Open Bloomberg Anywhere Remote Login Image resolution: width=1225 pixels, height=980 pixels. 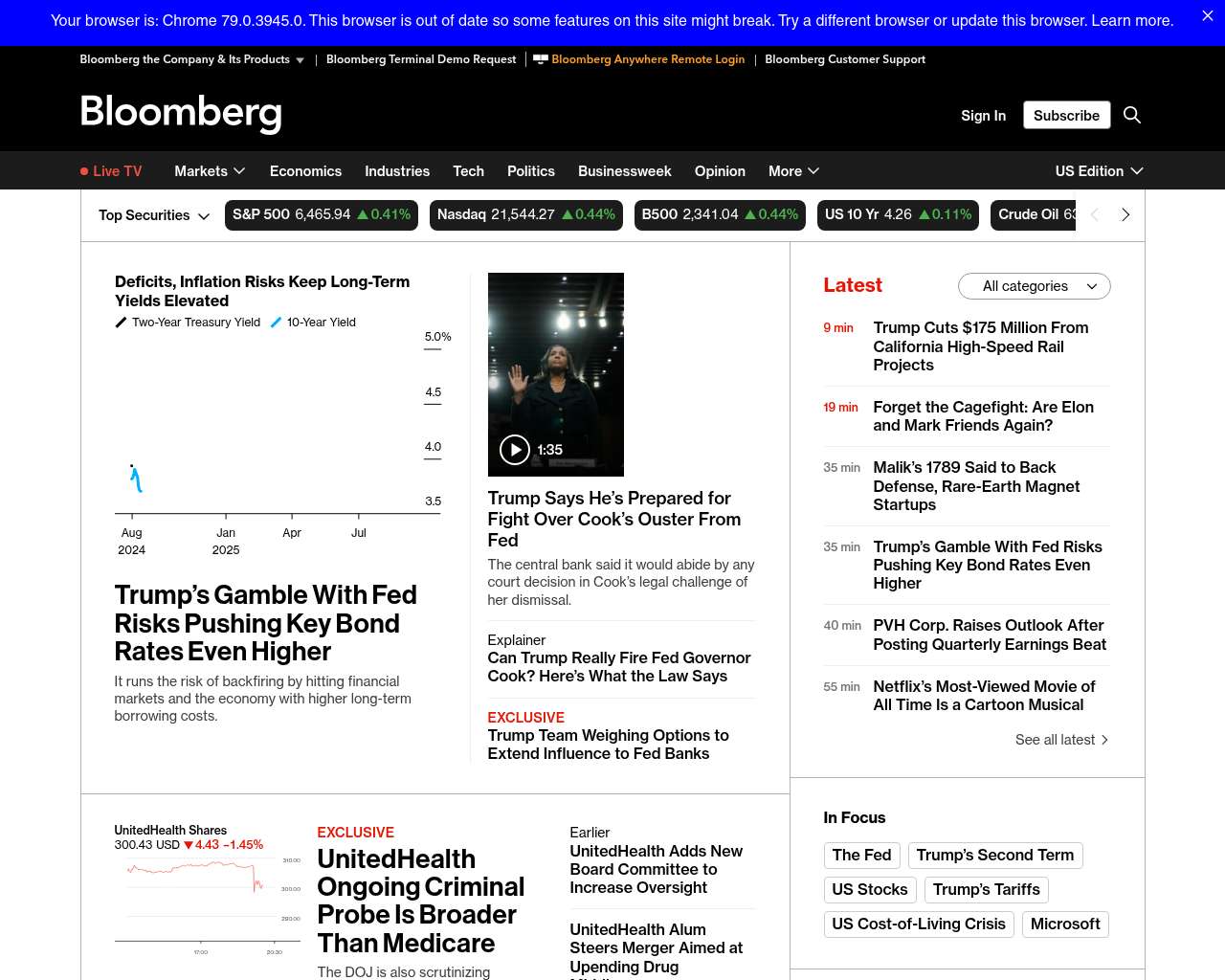pos(639,59)
